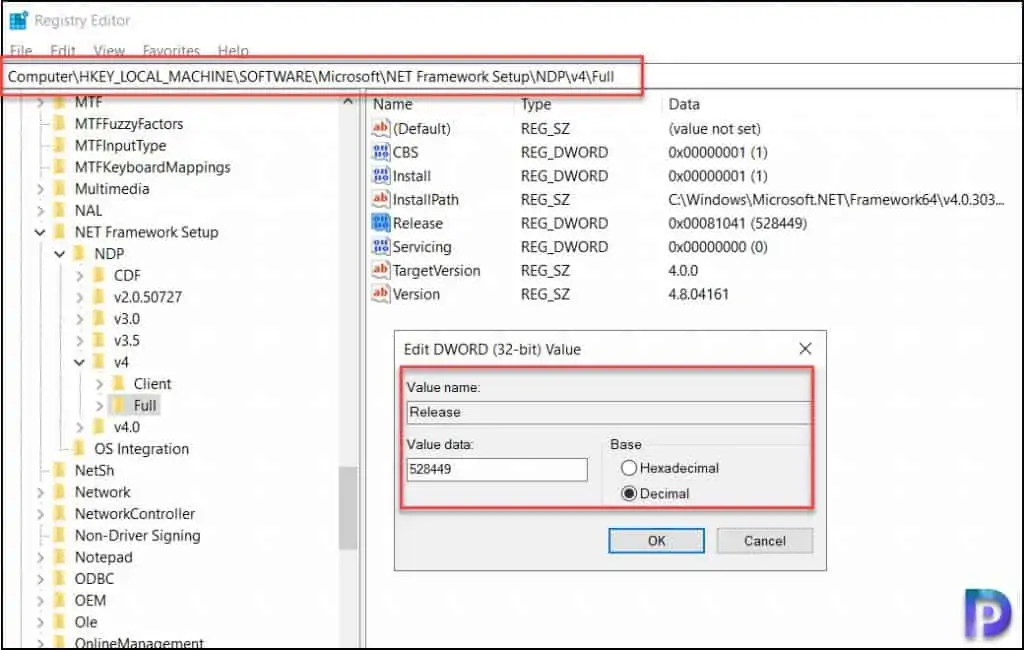The image size is (1024, 650).
Task: Click the Registry Editor app icon in title bar
Action: coord(19,21)
